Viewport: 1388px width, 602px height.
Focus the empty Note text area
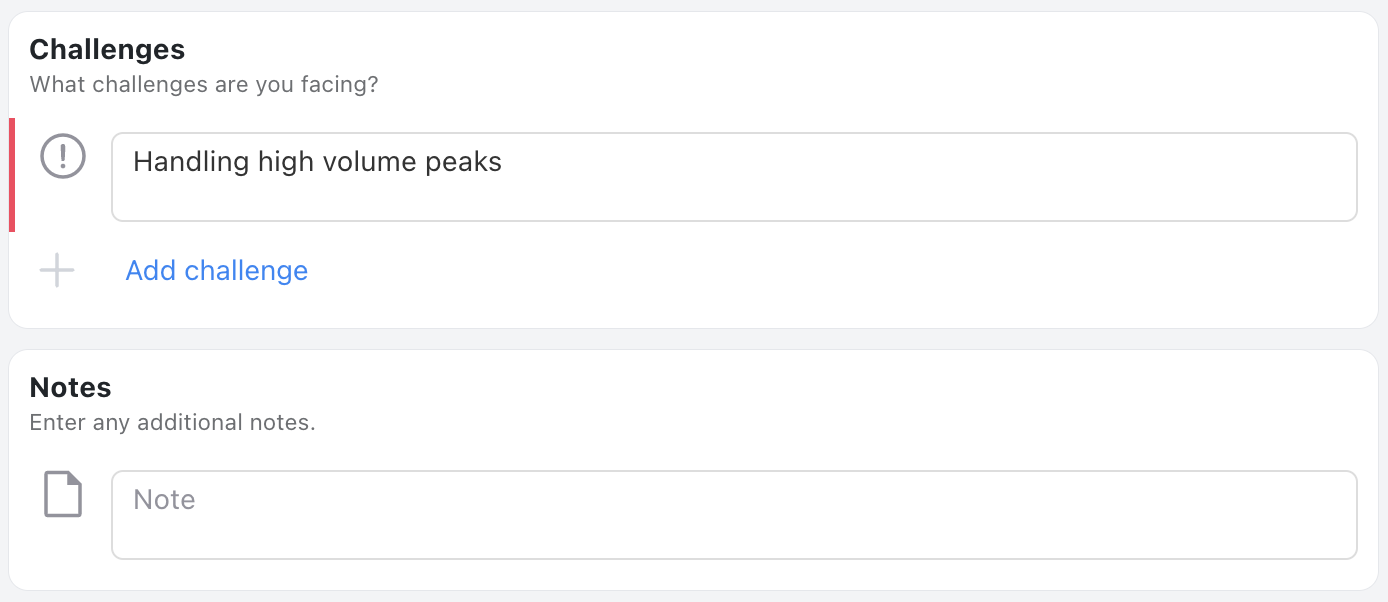[734, 515]
